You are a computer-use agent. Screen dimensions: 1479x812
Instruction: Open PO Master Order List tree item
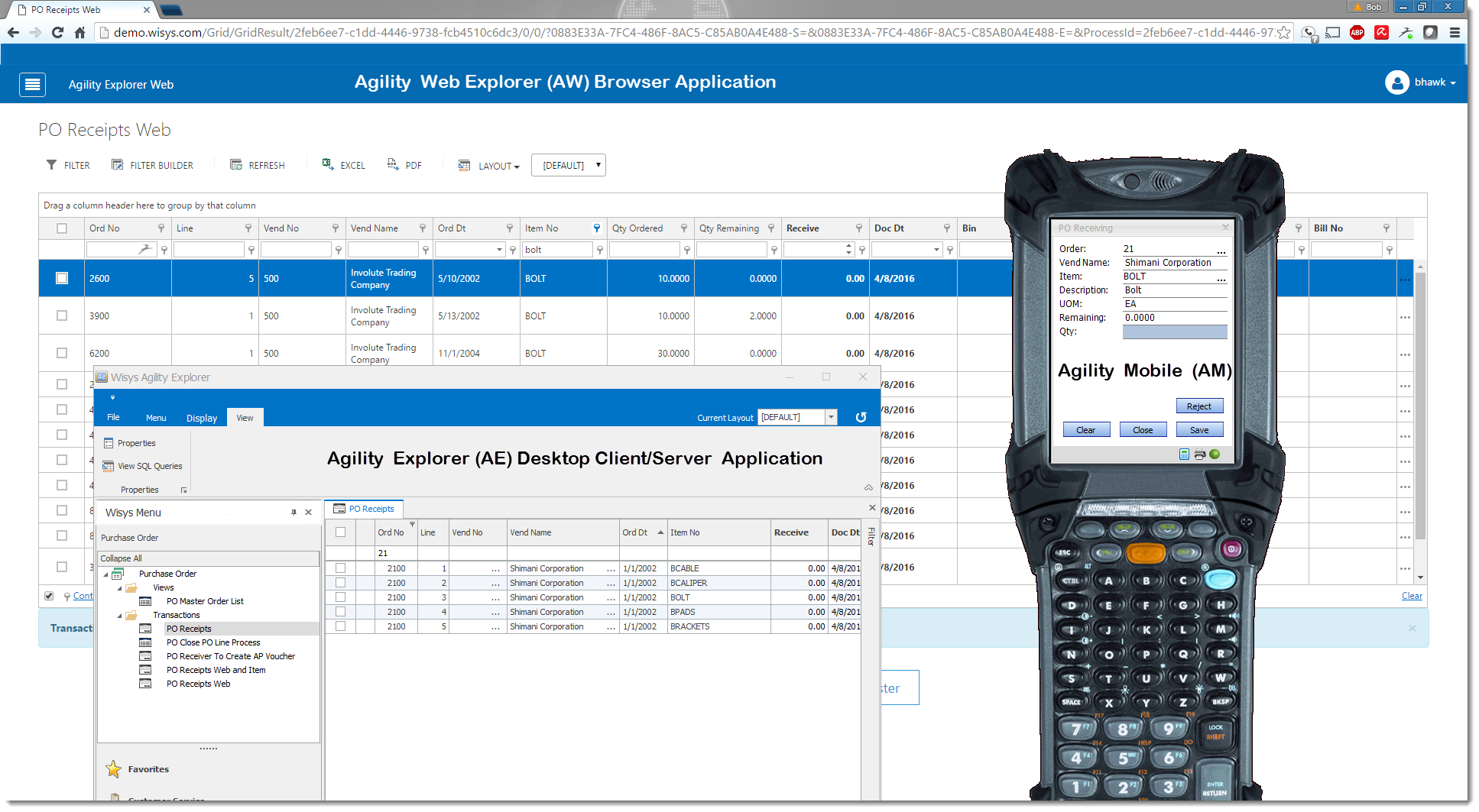point(205,601)
